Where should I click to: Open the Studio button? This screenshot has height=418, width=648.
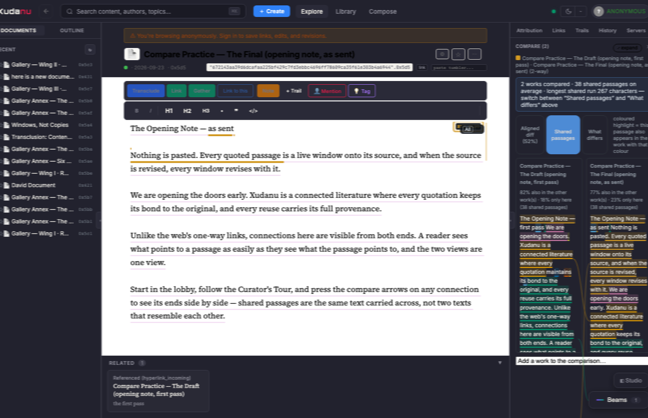[x=631, y=380]
